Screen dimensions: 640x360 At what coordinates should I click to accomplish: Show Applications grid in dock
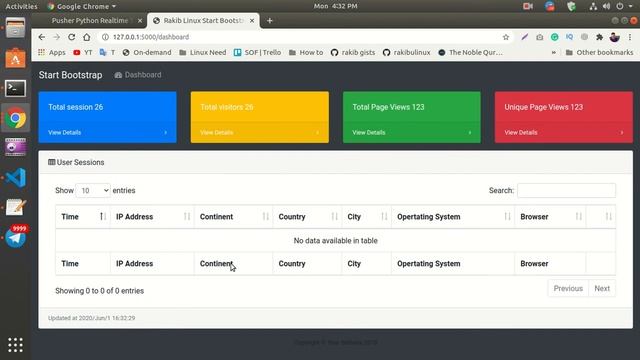coord(15,345)
